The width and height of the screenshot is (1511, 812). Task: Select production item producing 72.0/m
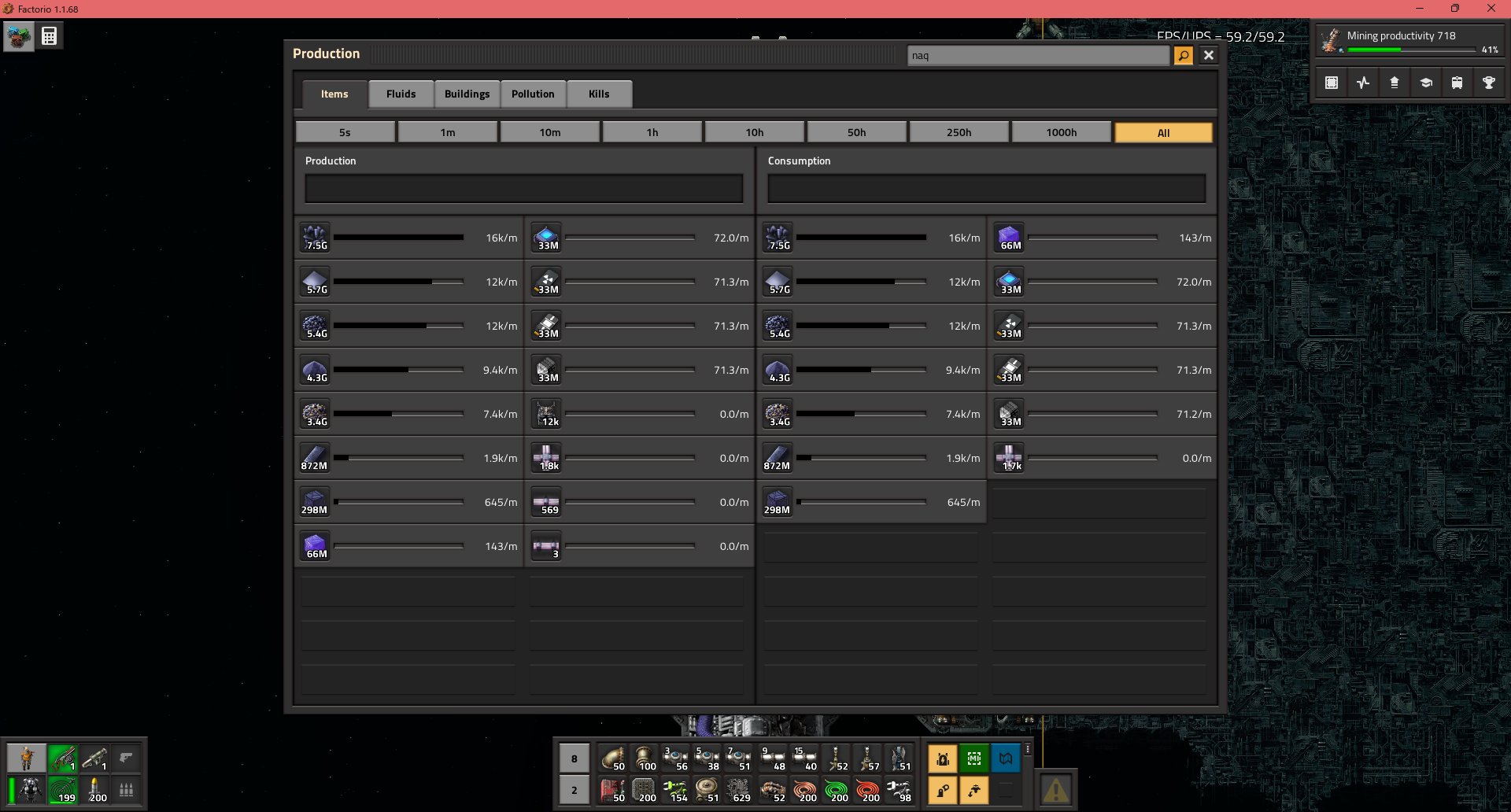(546, 238)
